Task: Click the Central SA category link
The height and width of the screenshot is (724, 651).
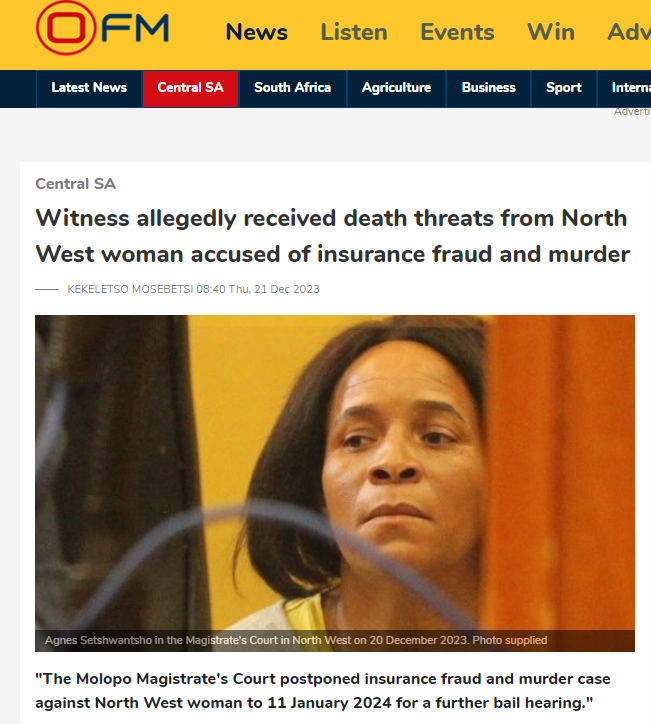Action: coord(75,184)
